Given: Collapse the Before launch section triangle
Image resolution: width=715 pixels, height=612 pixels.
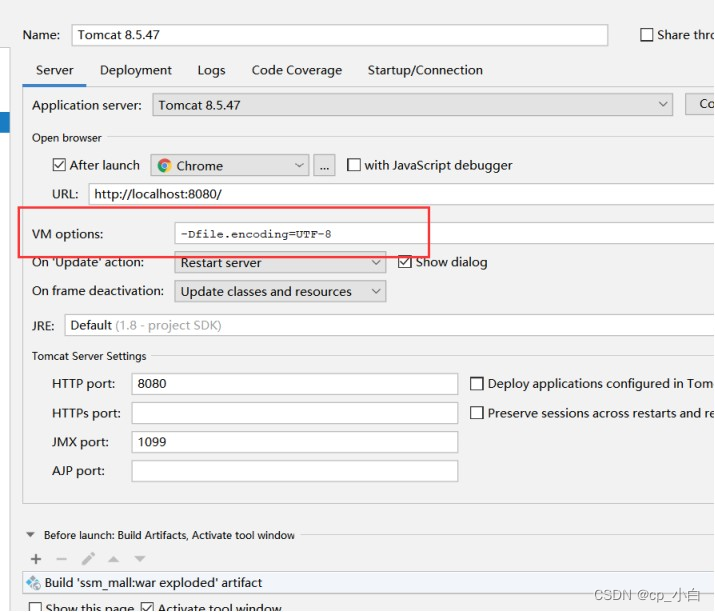Looking at the screenshot, I should (31, 534).
